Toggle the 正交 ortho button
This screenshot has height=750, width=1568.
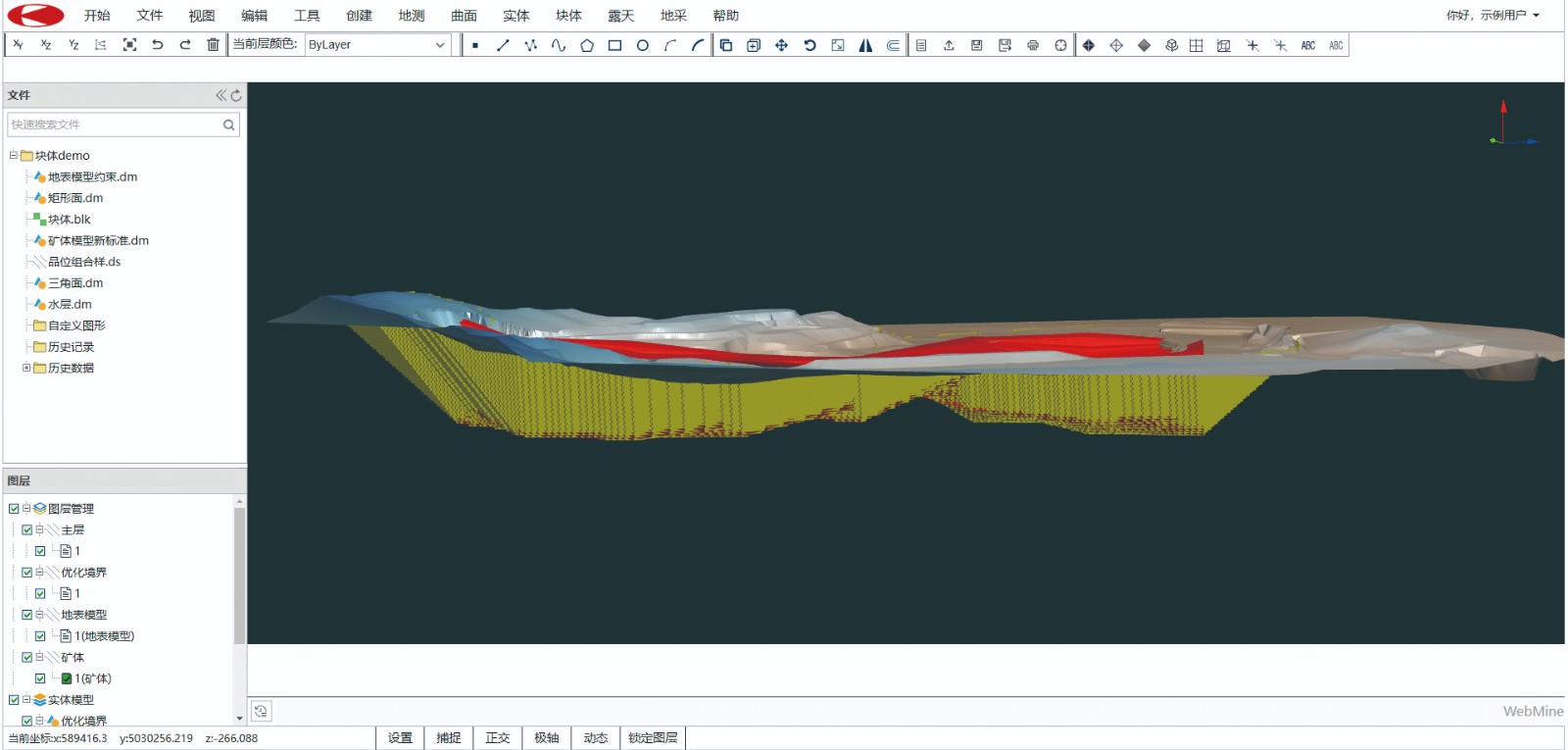[x=498, y=738]
